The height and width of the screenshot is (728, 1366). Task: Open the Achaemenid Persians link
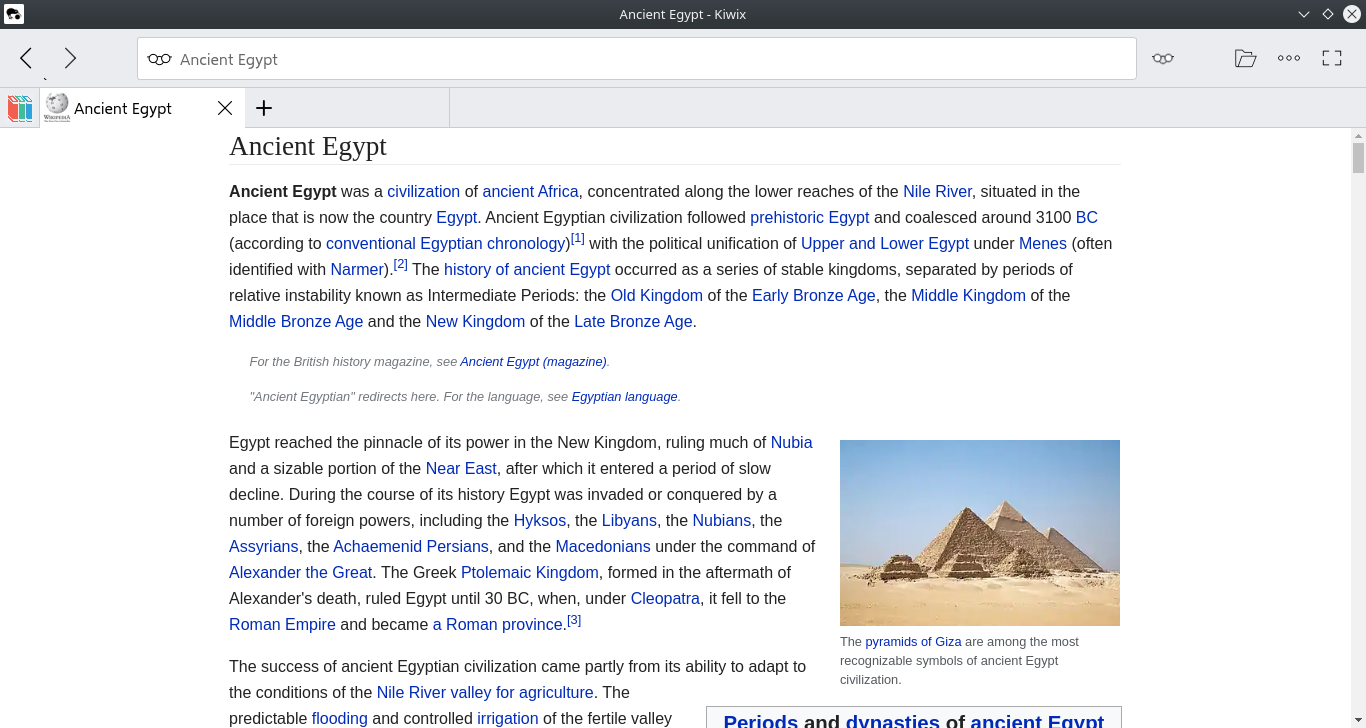pos(411,546)
